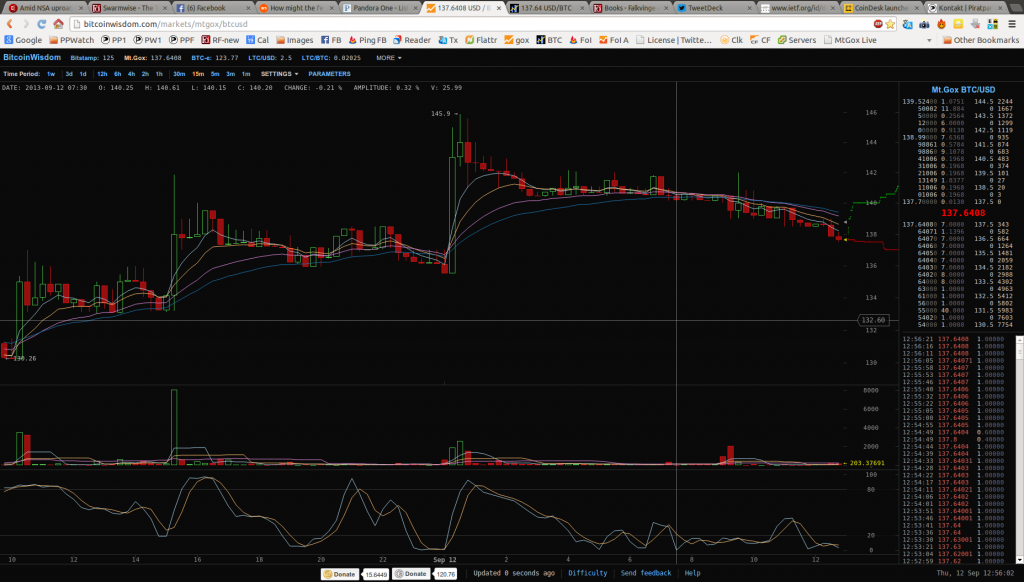Close the Kontakt Piratpartiet tab
The height and width of the screenshot is (582, 1024).
pyautogui.click(x=1000, y=8)
